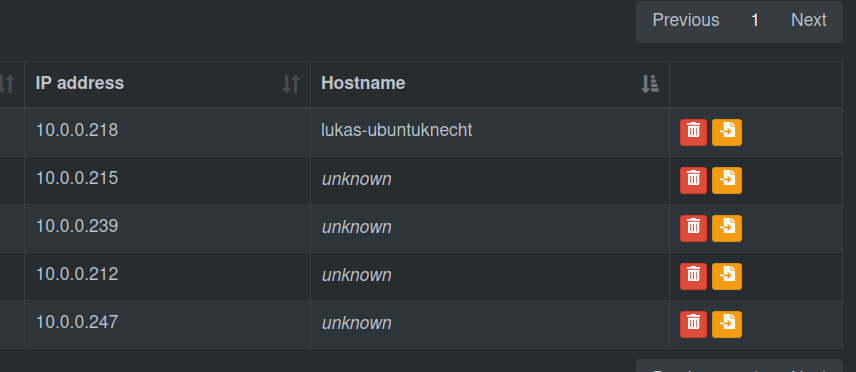The width and height of the screenshot is (856, 372).
Task: Copy lukas-ubuntuknecht lease to static
Action: tap(727, 132)
